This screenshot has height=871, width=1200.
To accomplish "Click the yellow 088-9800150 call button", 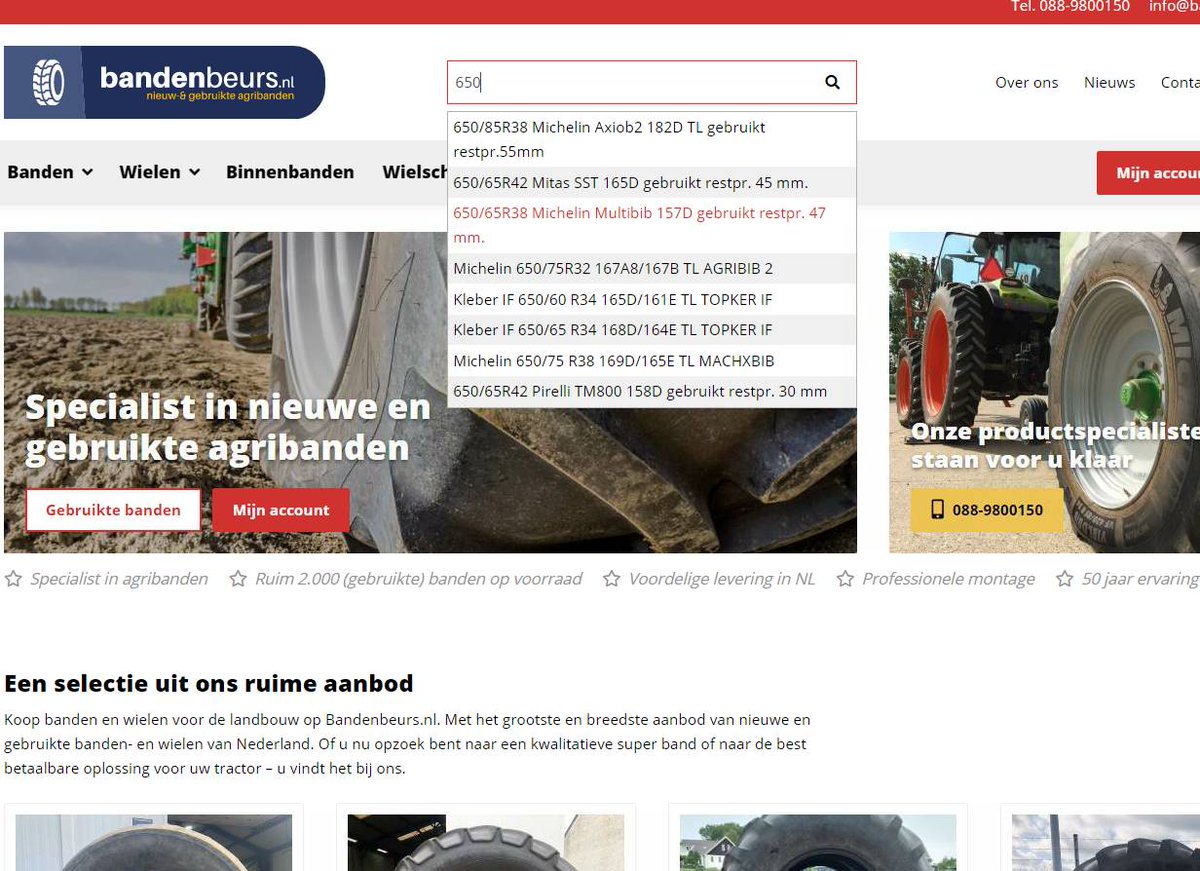I will coord(987,510).
